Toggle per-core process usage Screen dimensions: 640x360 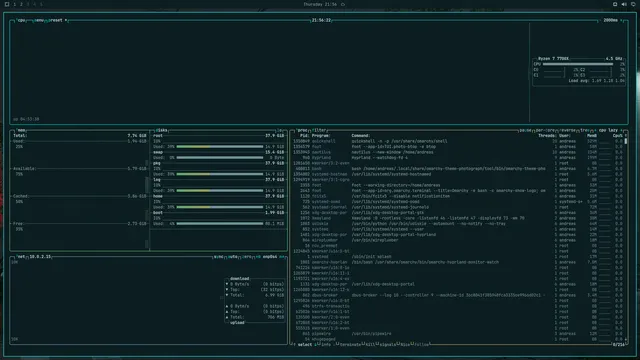(545, 130)
